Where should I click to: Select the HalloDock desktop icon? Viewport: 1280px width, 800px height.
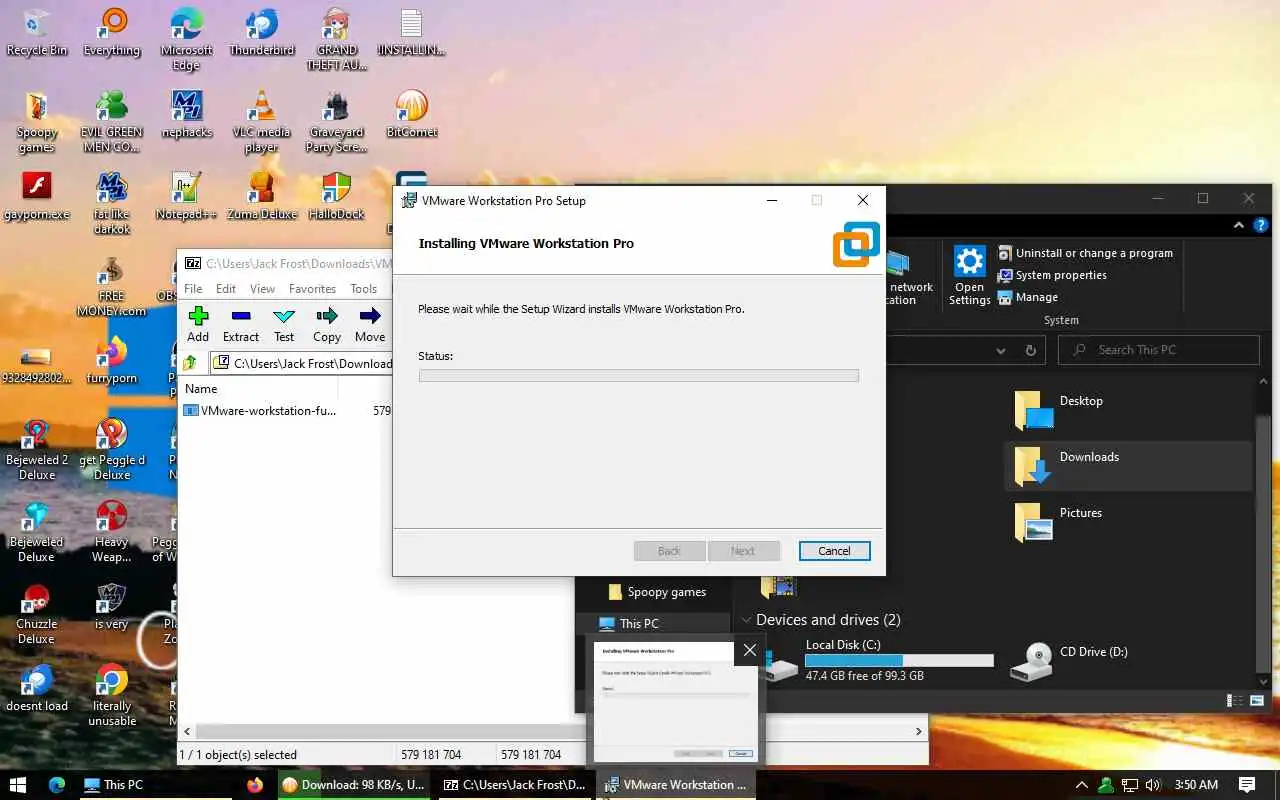(337, 196)
